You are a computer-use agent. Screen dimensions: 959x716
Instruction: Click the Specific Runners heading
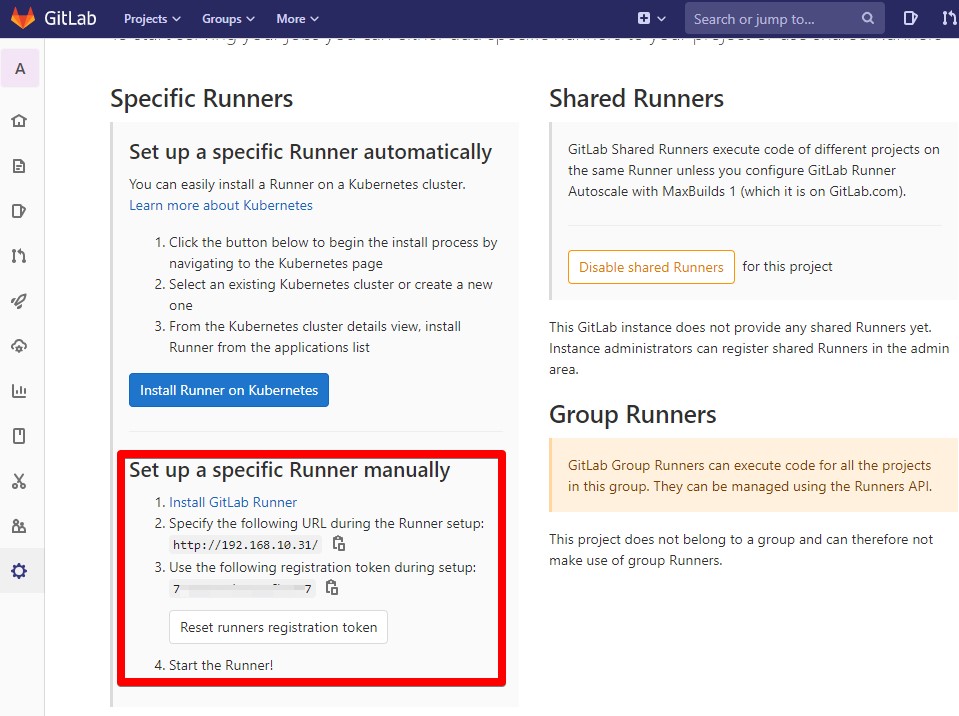[x=202, y=98]
